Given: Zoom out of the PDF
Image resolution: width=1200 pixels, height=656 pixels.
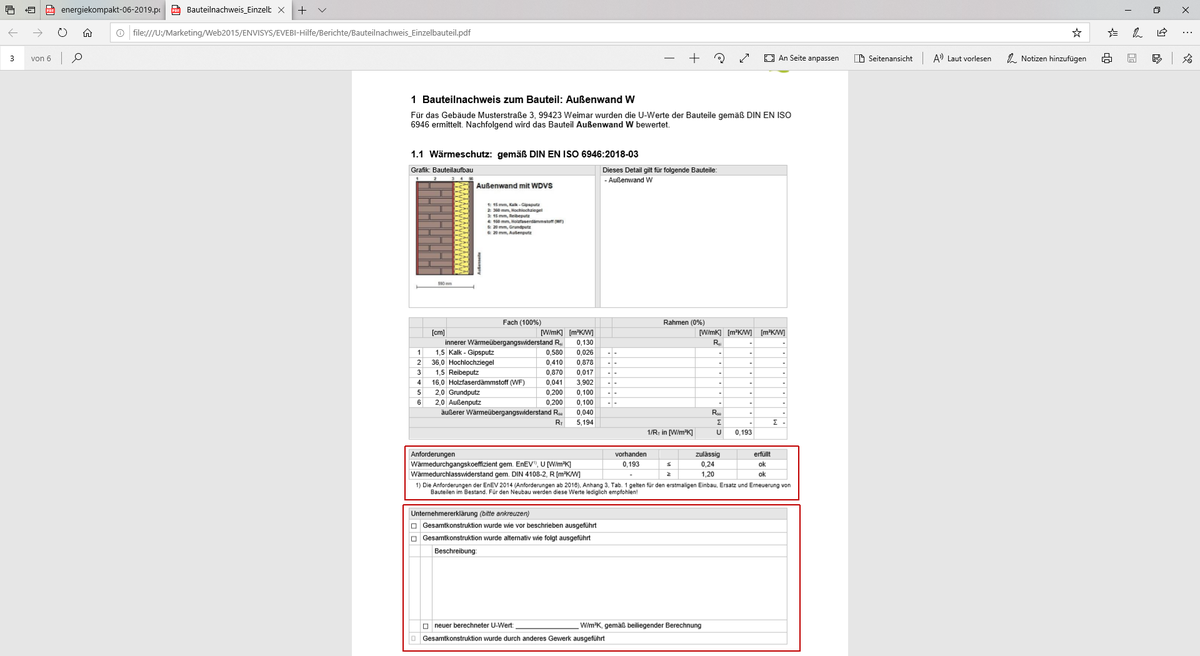Looking at the screenshot, I should point(669,58).
